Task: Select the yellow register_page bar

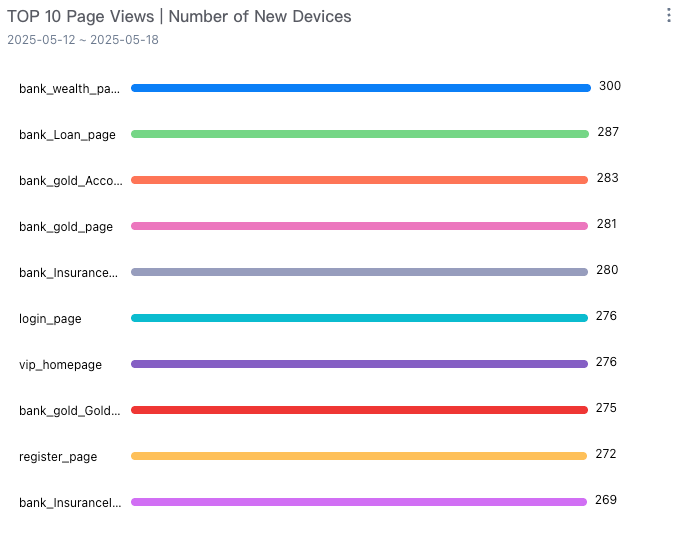Action: click(x=358, y=456)
